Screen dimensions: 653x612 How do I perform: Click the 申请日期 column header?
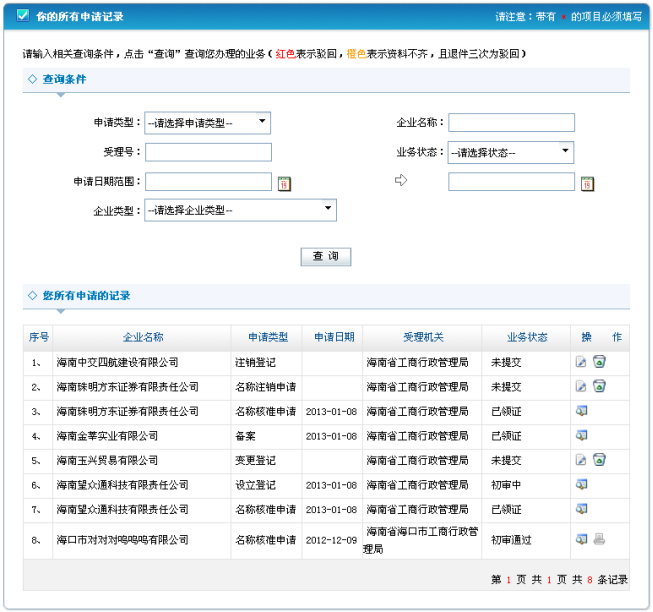[333, 337]
